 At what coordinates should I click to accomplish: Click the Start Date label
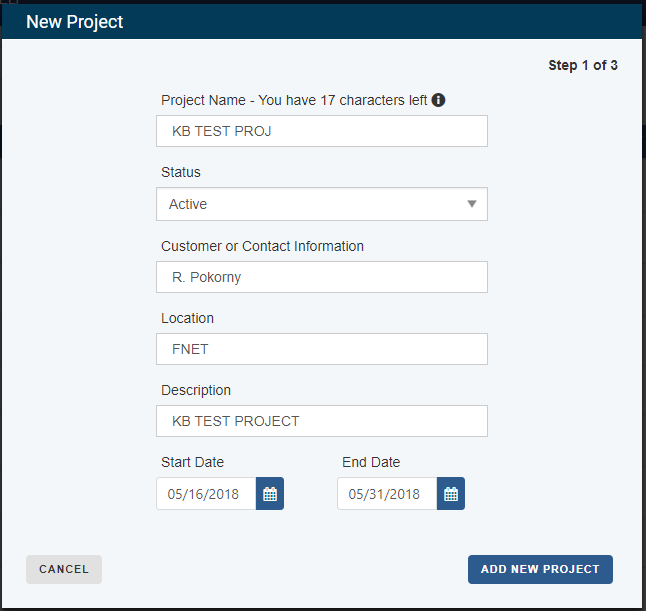click(x=192, y=462)
